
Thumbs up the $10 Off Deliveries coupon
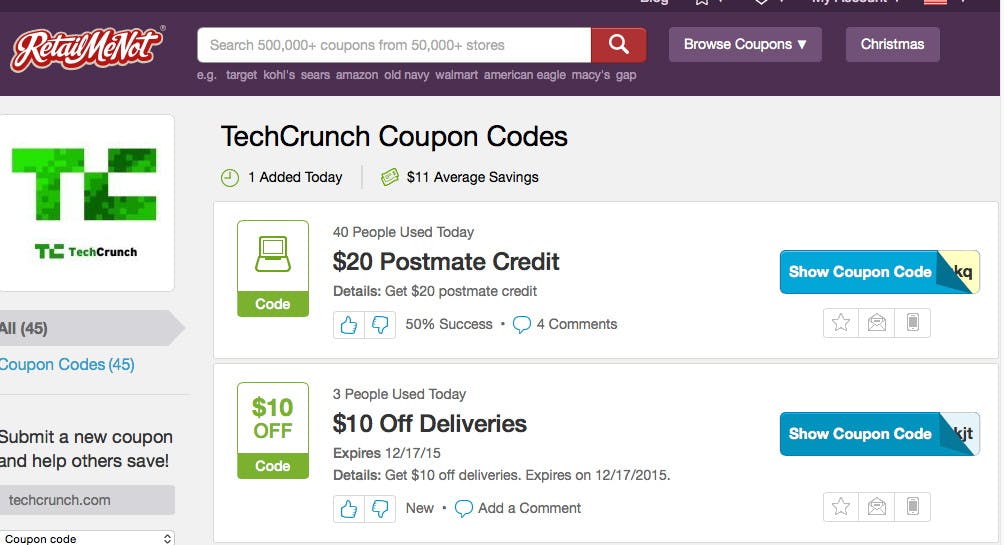click(x=349, y=508)
